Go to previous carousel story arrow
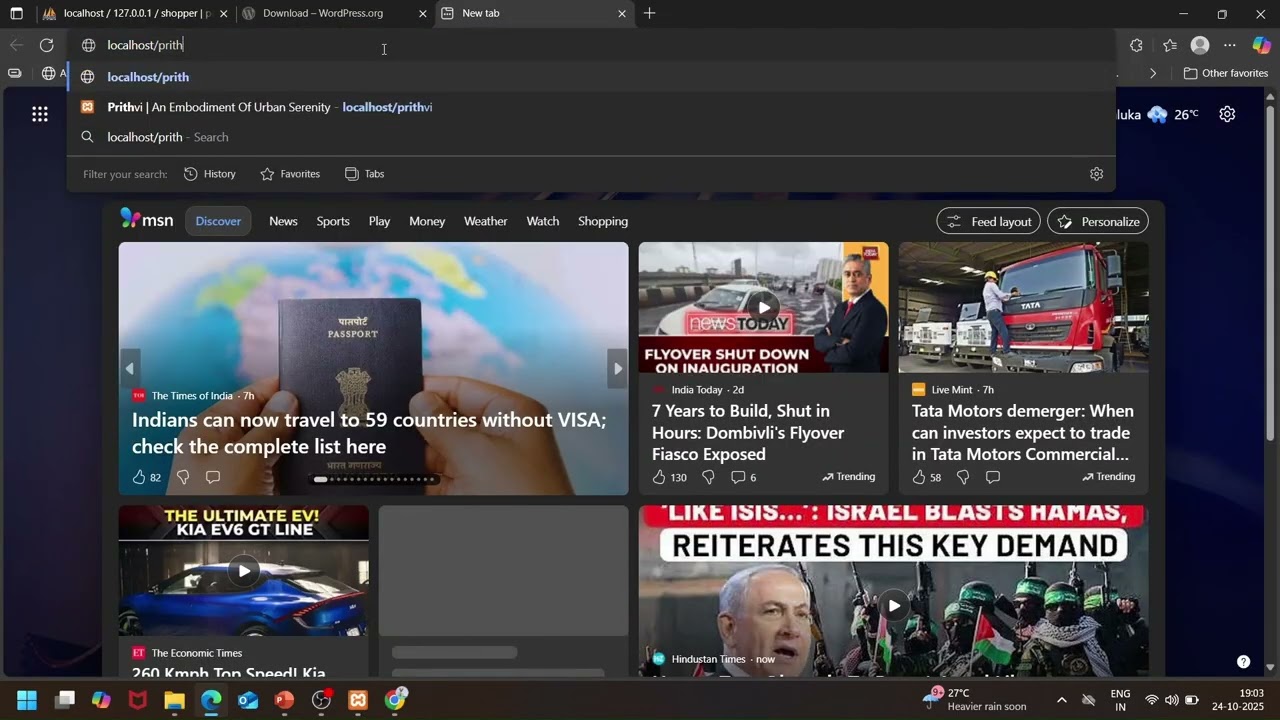The image size is (1280, 720). pyautogui.click(x=129, y=368)
